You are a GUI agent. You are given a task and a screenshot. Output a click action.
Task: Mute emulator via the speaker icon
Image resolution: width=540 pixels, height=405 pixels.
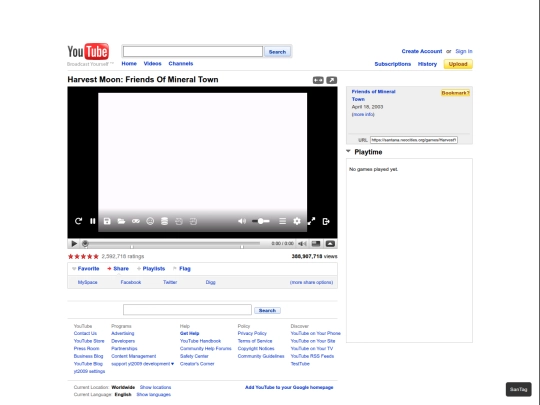[242, 221]
